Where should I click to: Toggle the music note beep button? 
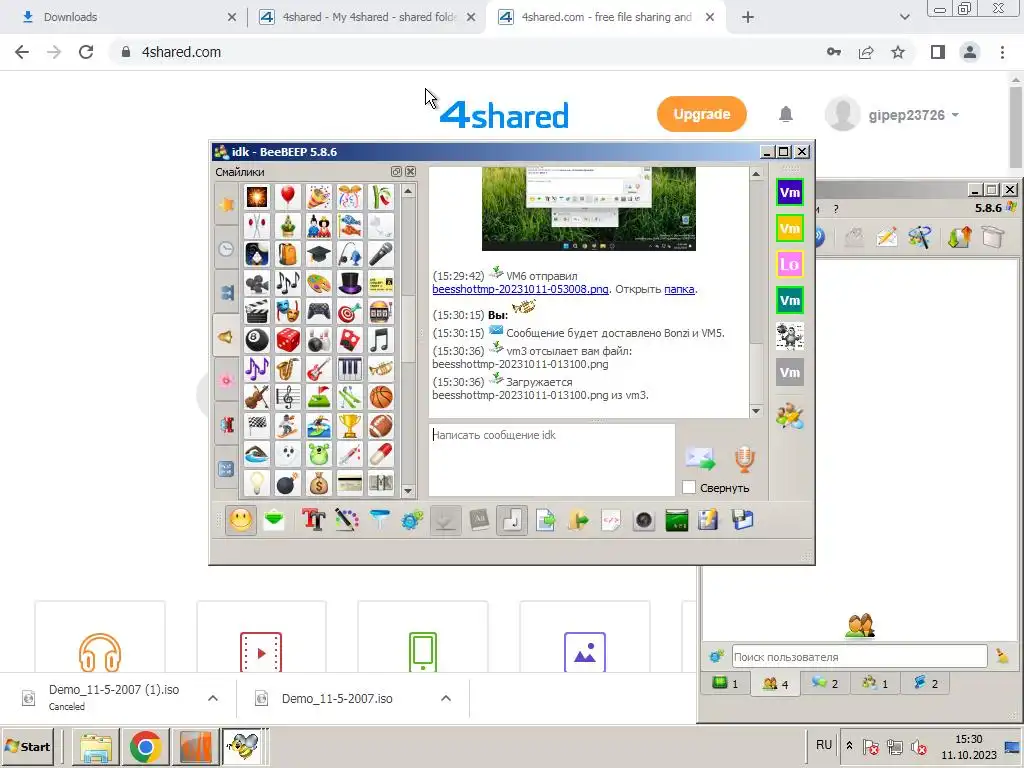click(x=512, y=520)
